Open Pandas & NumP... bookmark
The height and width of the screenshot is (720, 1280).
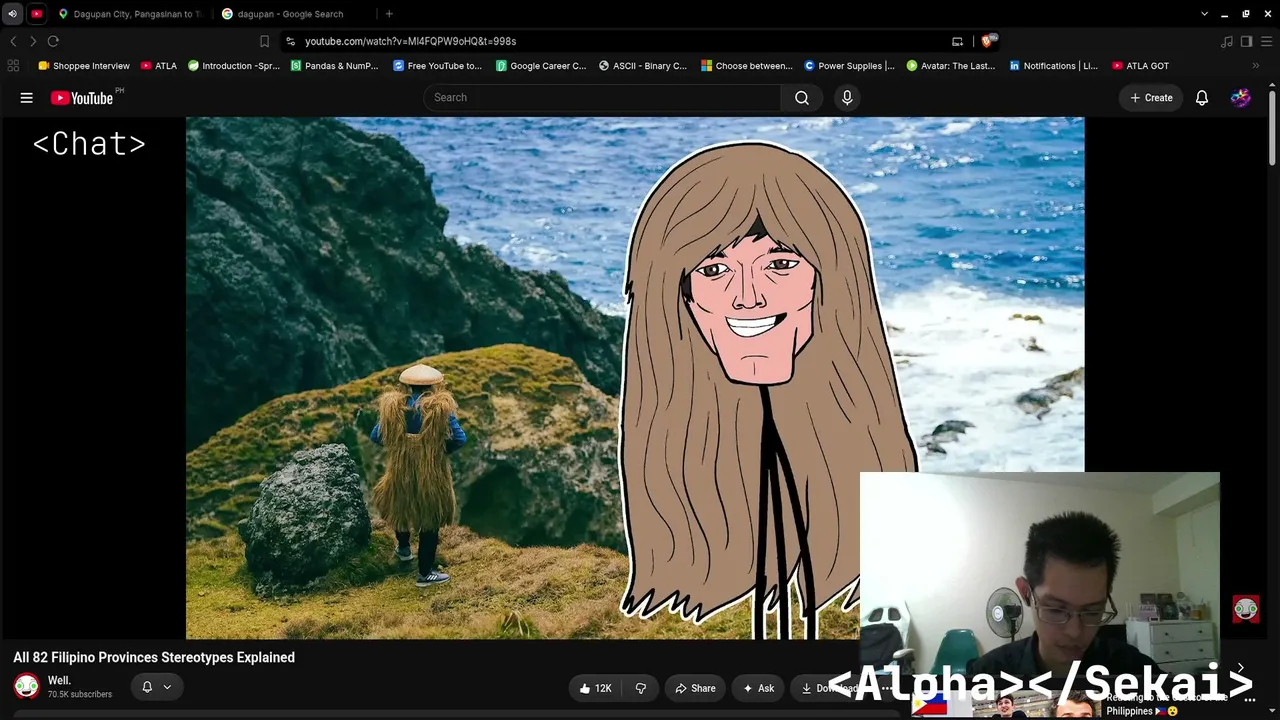(335, 66)
